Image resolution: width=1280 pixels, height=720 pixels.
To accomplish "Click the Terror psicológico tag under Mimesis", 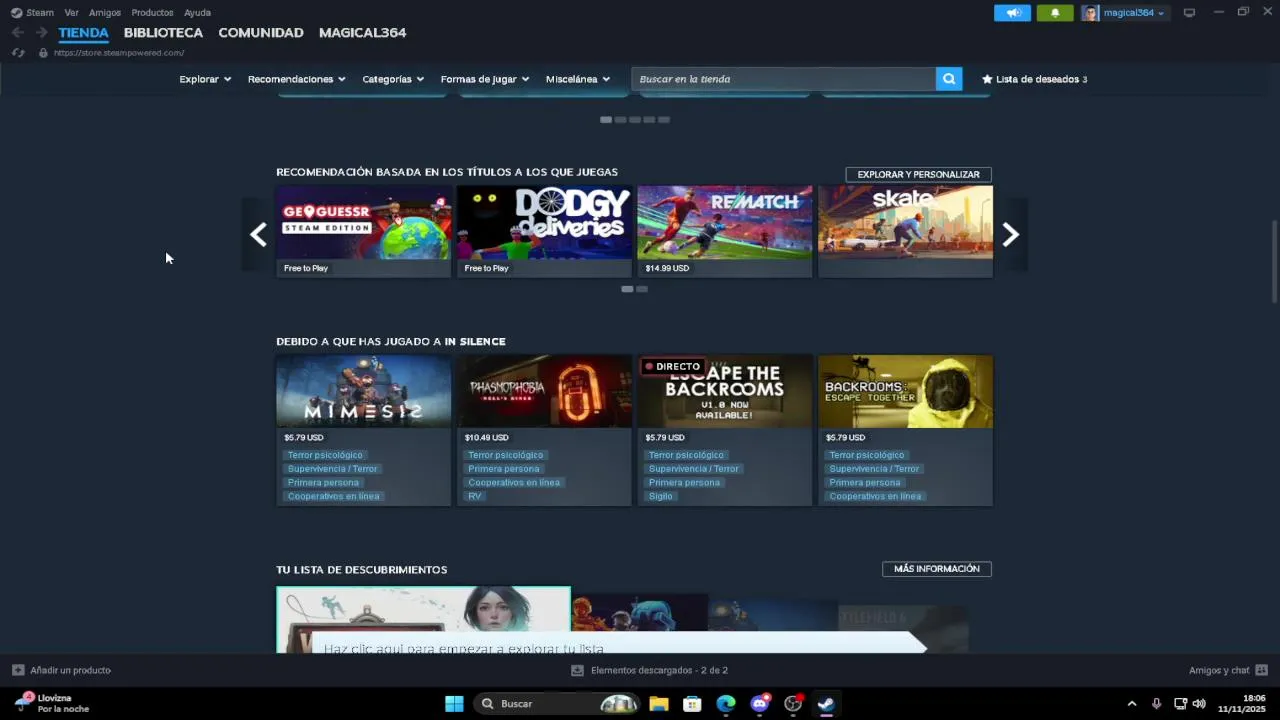I will click(325, 455).
